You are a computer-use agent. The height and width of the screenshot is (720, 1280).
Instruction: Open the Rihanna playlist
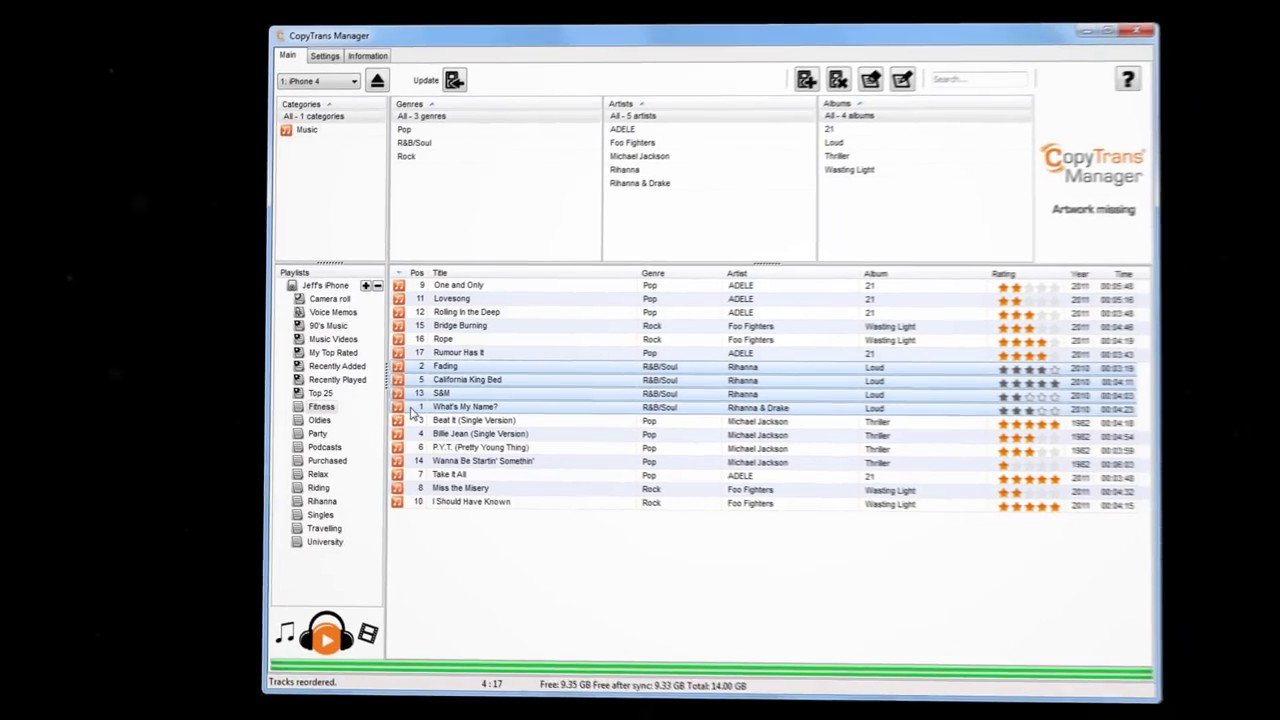click(x=322, y=501)
